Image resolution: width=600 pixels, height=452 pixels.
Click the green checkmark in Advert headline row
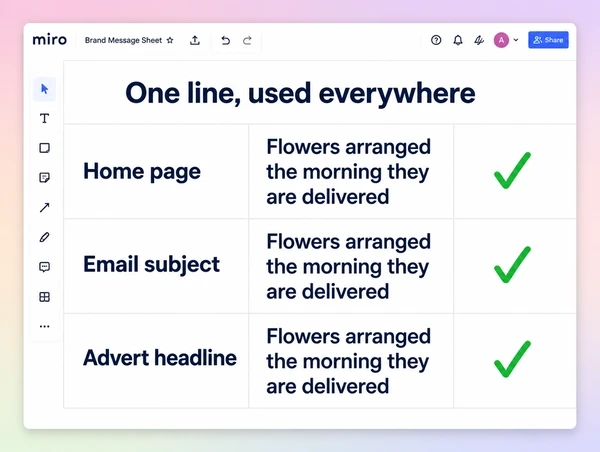pyautogui.click(x=512, y=359)
